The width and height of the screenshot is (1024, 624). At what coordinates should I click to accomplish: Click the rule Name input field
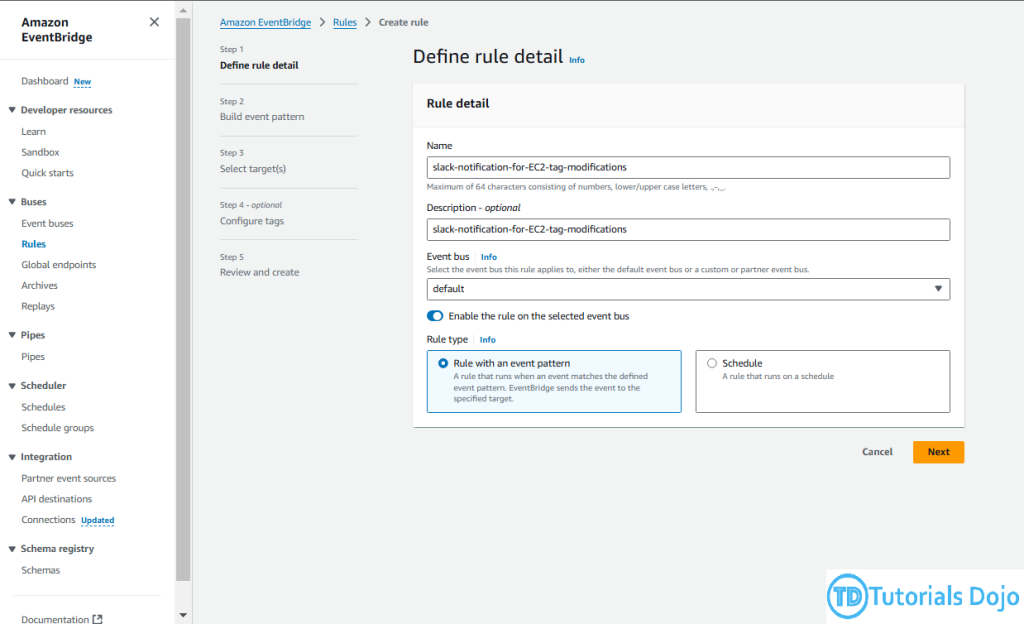pos(688,167)
